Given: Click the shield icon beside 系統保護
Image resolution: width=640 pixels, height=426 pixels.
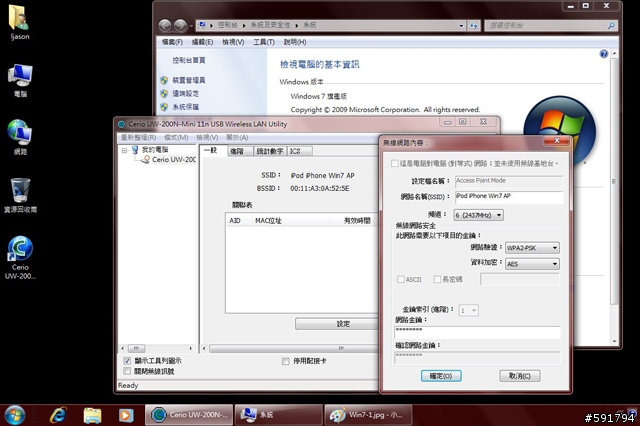Looking at the screenshot, I should click(164, 106).
